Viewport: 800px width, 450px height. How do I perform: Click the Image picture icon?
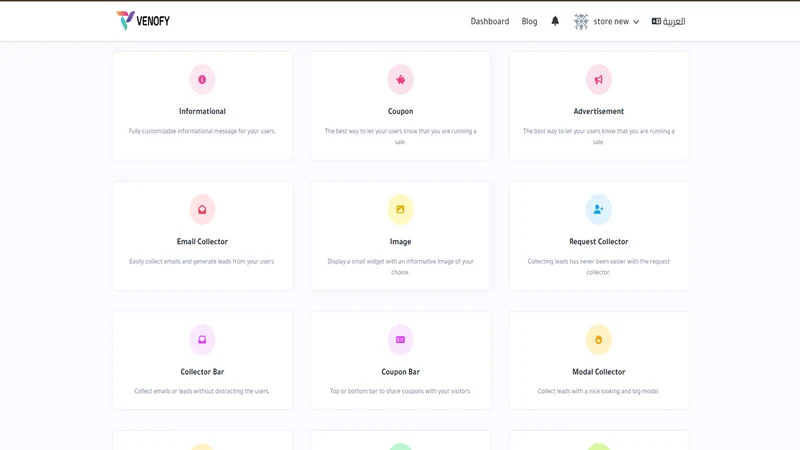401,210
